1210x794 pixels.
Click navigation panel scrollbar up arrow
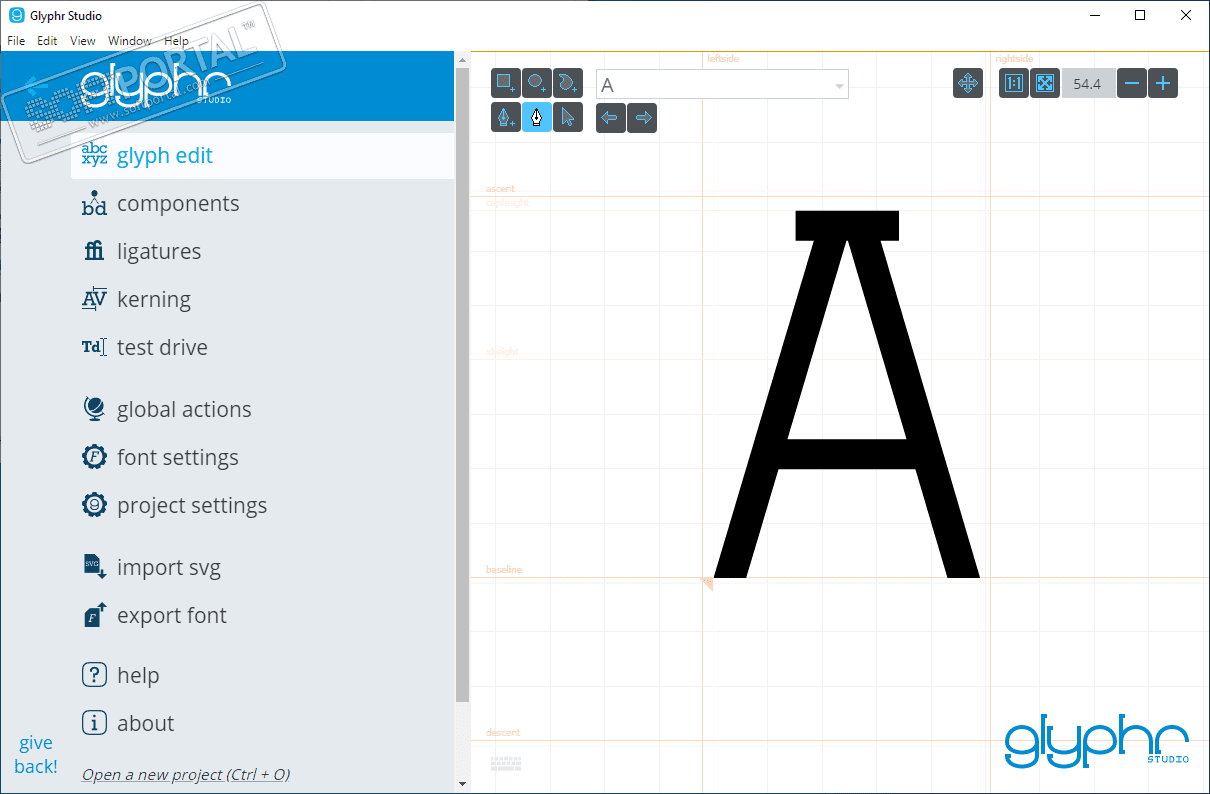(462, 60)
